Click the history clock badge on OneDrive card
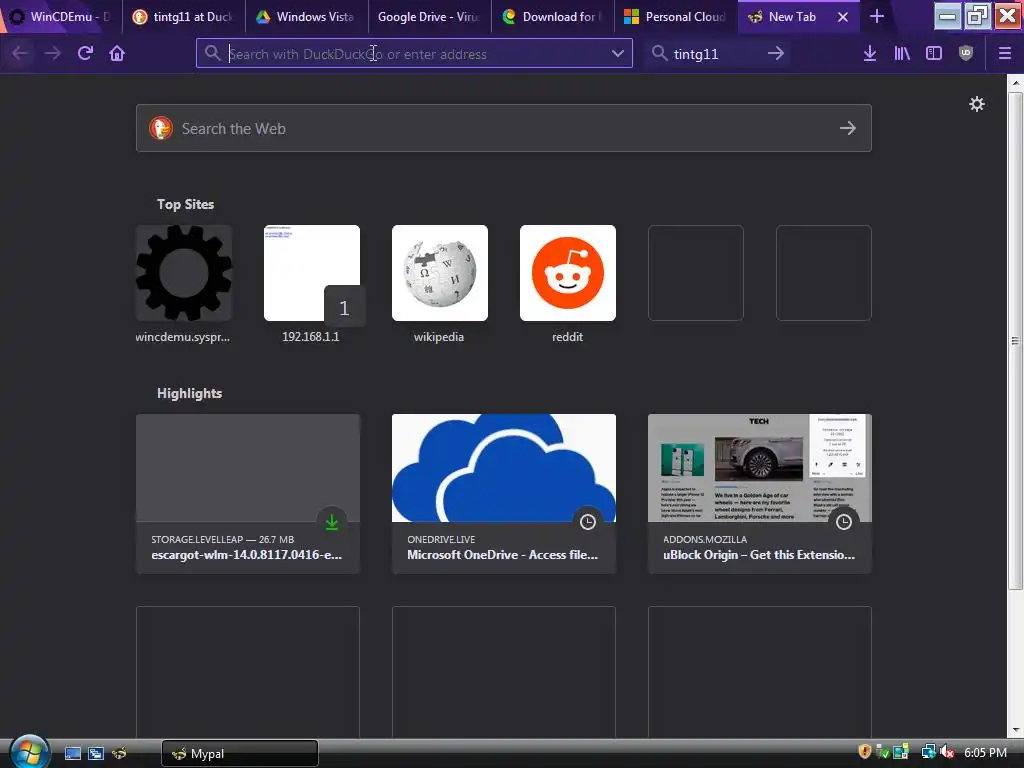The height and width of the screenshot is (768, 1024). [588, 522]
